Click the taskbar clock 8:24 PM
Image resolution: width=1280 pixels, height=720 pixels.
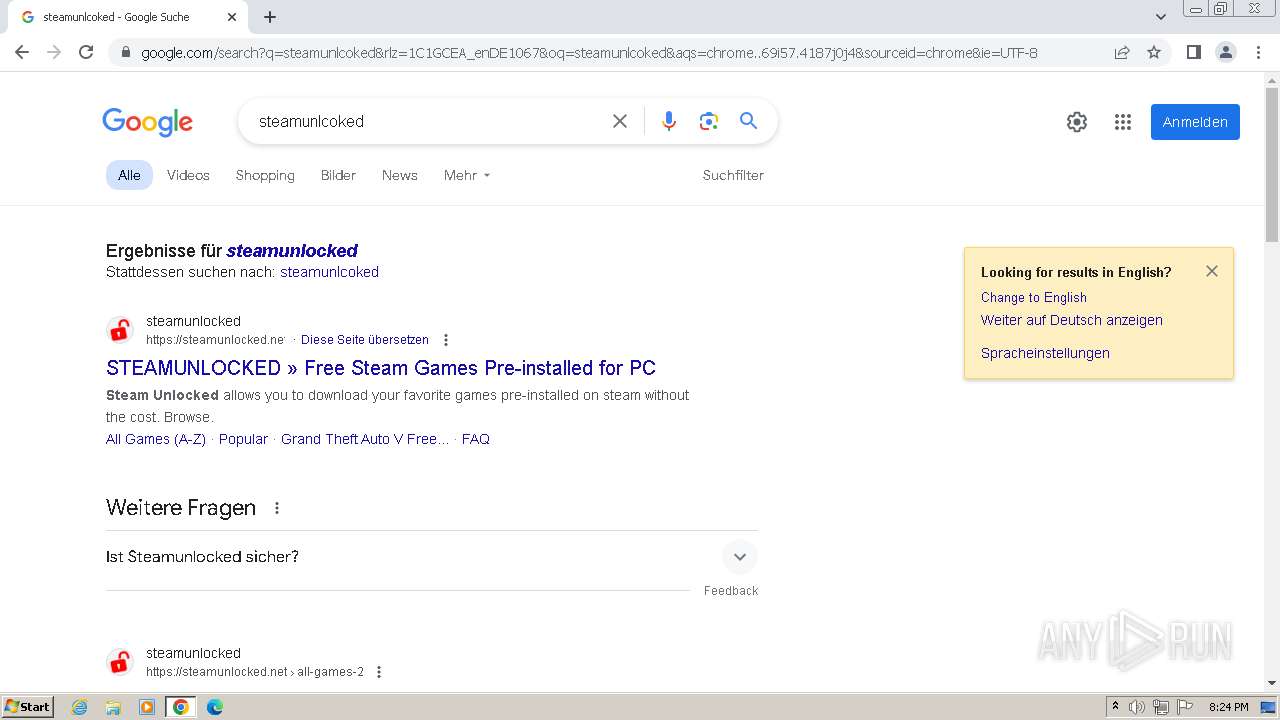pyautogui.click(x=1228, y=707)
